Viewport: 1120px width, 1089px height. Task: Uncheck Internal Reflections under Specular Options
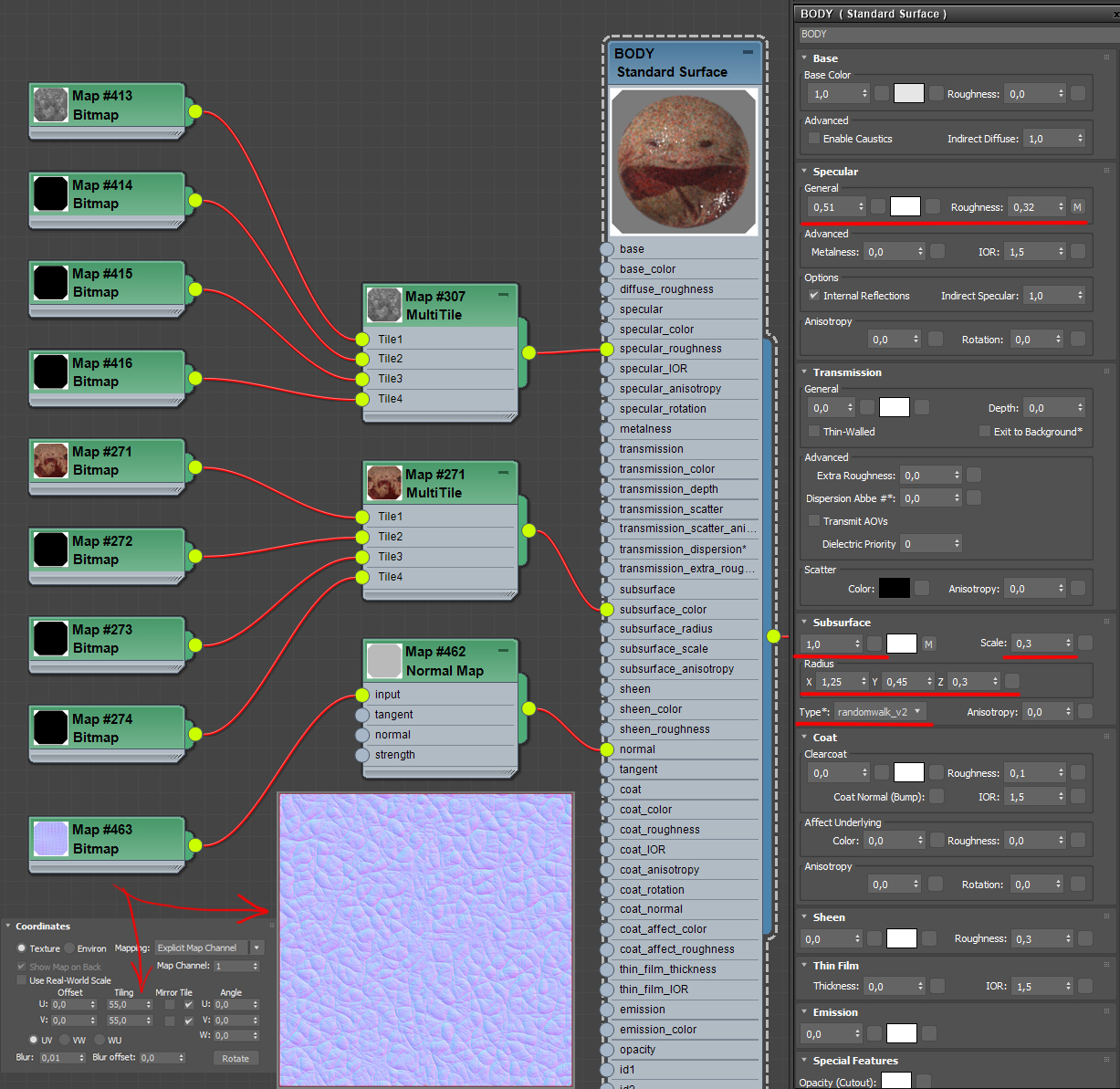coord(814,295)
